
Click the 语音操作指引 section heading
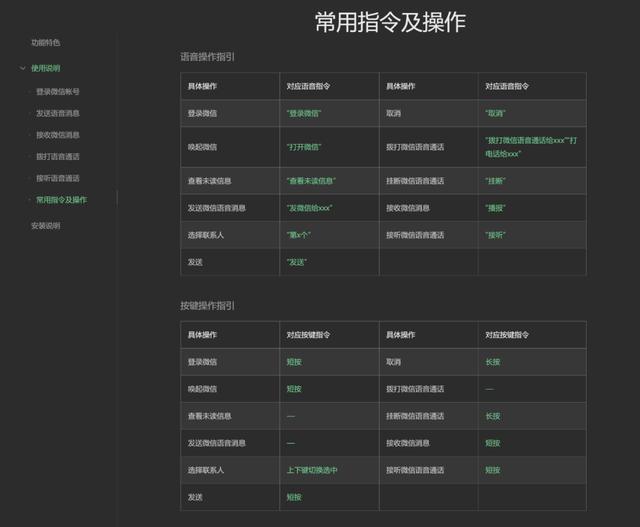coord(207,57)
